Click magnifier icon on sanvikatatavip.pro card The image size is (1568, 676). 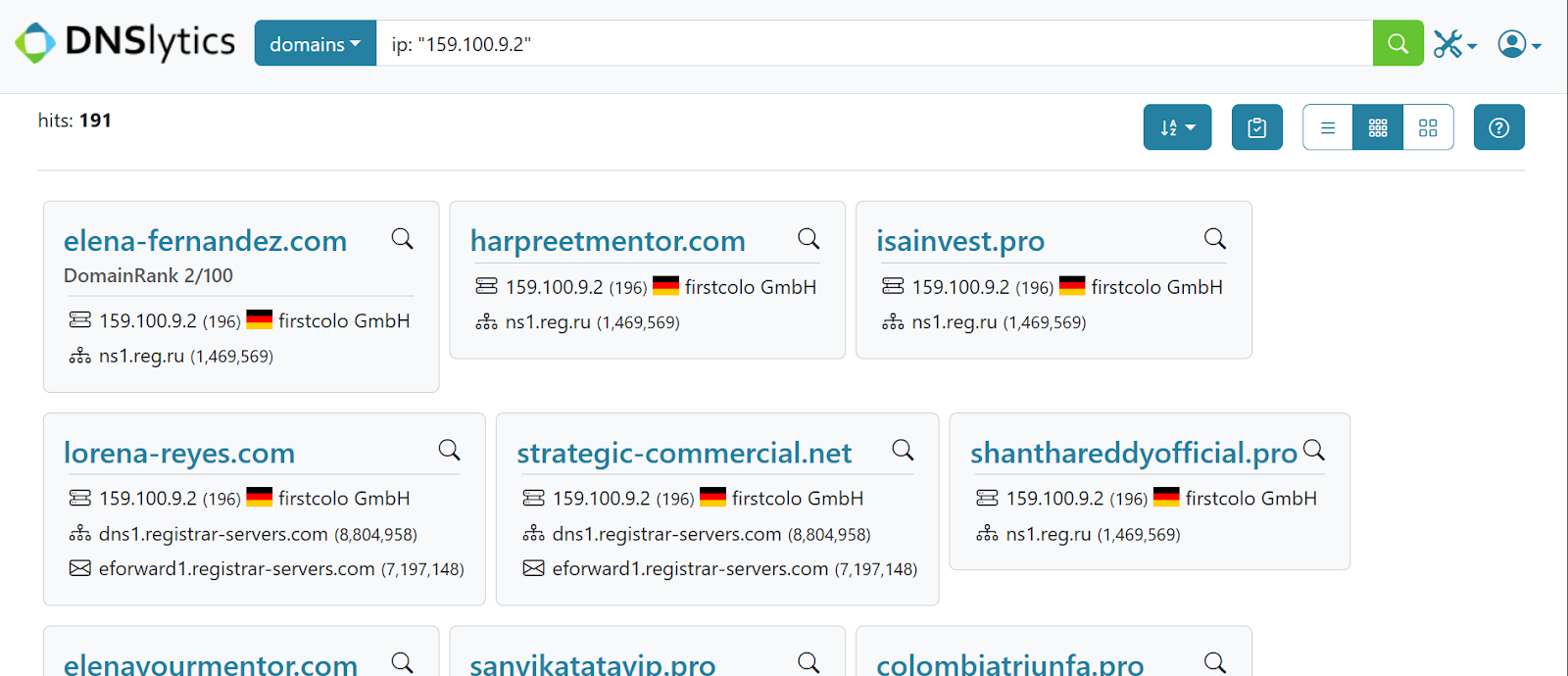coord(808,662)
